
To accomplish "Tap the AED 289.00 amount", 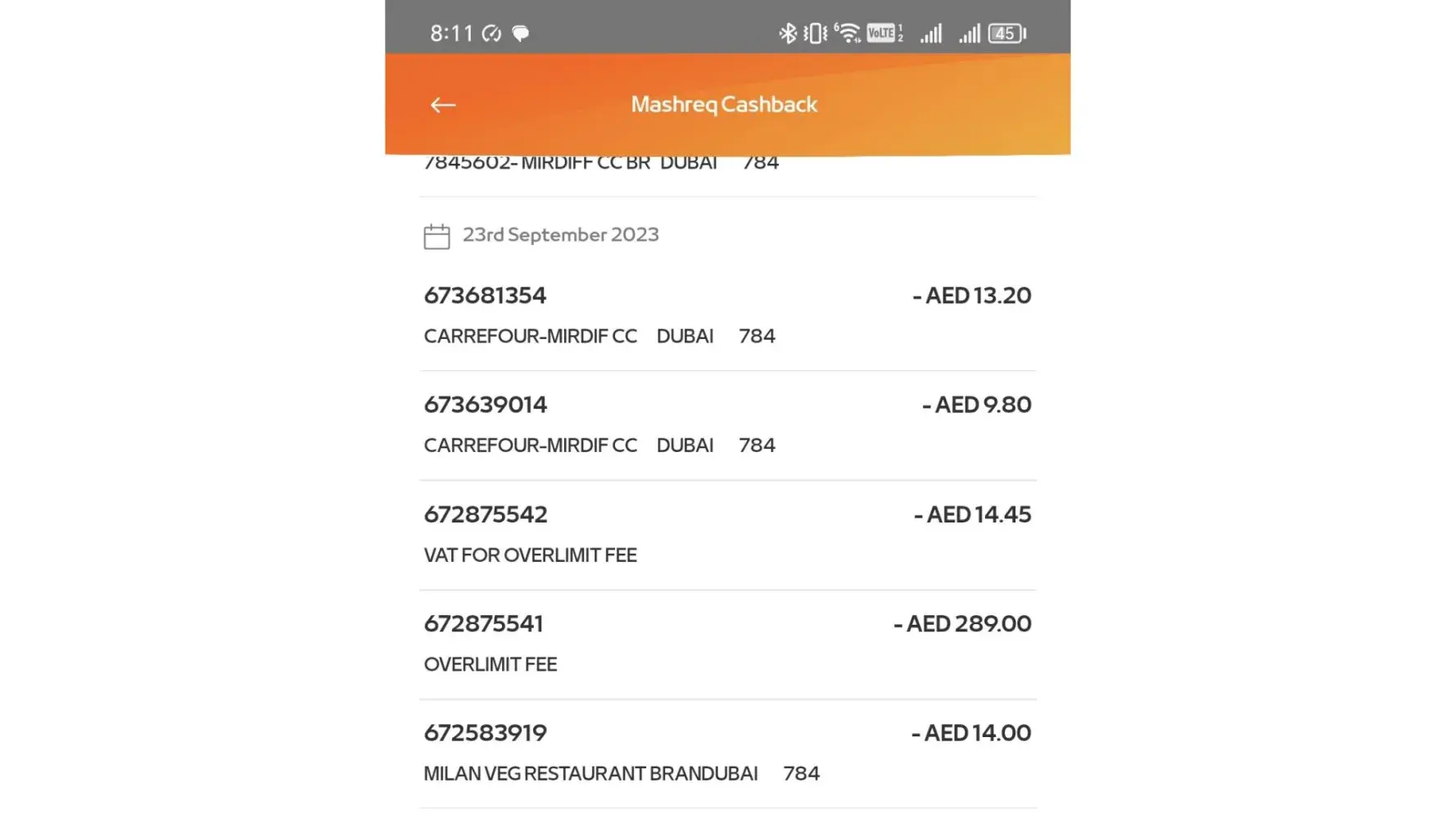I will (x=962, y=624).
